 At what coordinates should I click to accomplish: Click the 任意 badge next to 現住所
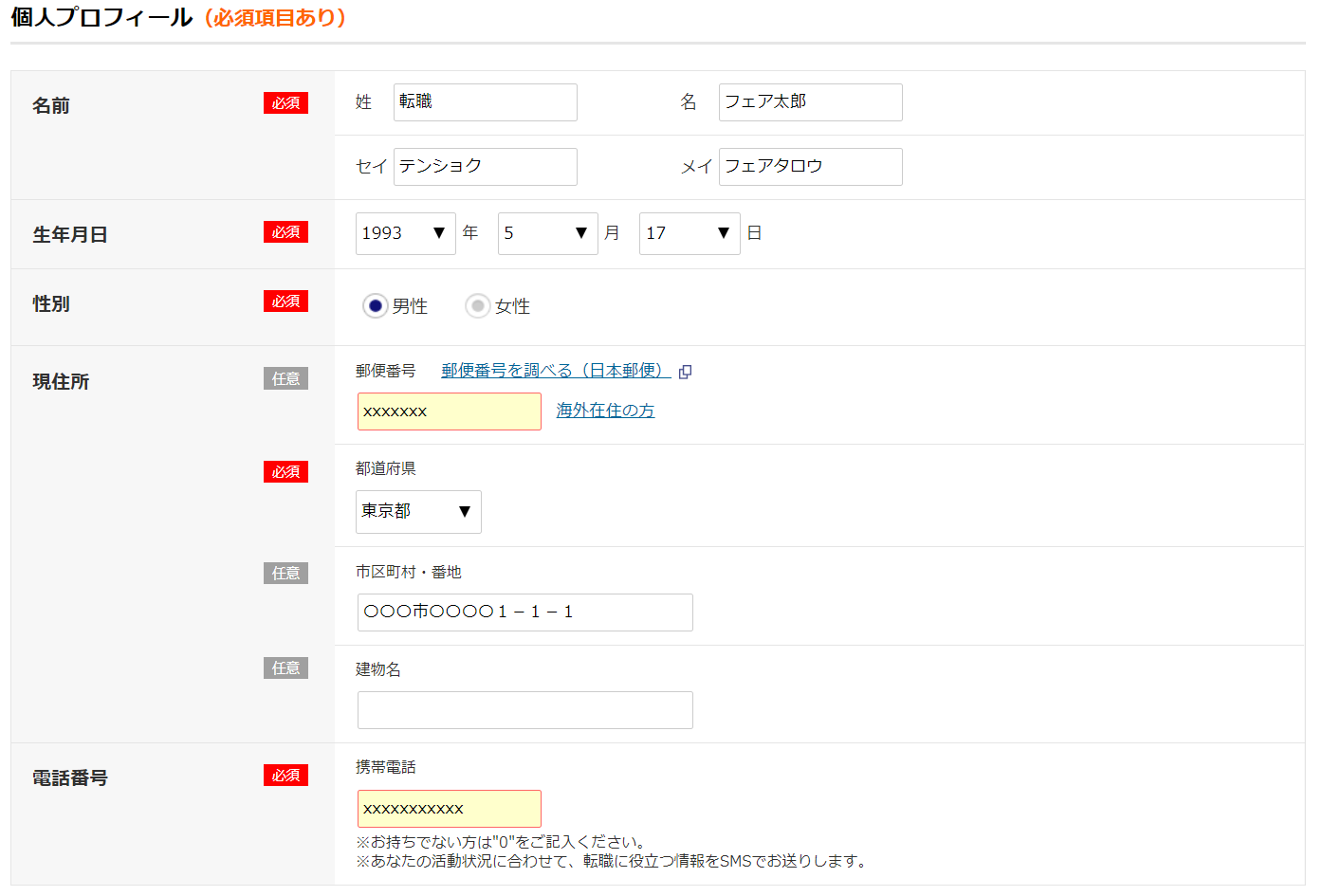click(x=285, y=378)
